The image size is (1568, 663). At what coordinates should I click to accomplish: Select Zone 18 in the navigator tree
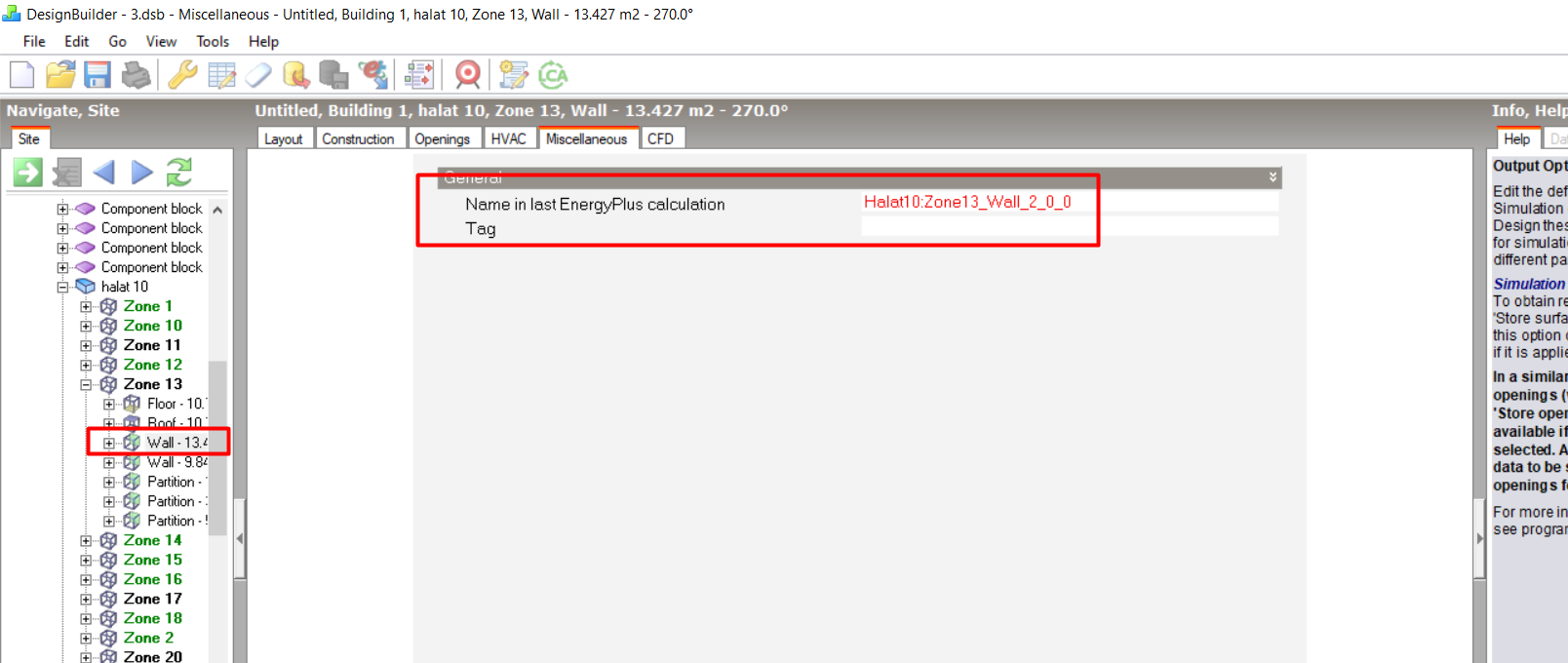tap(152, 618)
